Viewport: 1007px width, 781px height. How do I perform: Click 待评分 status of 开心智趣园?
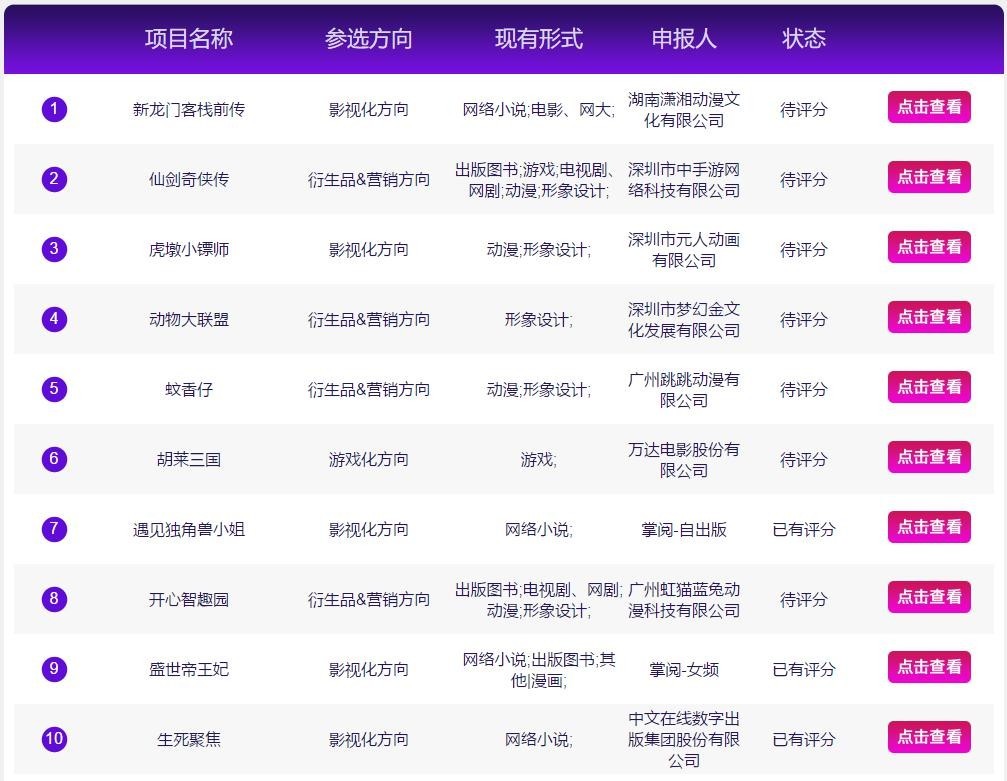[804, 599]
